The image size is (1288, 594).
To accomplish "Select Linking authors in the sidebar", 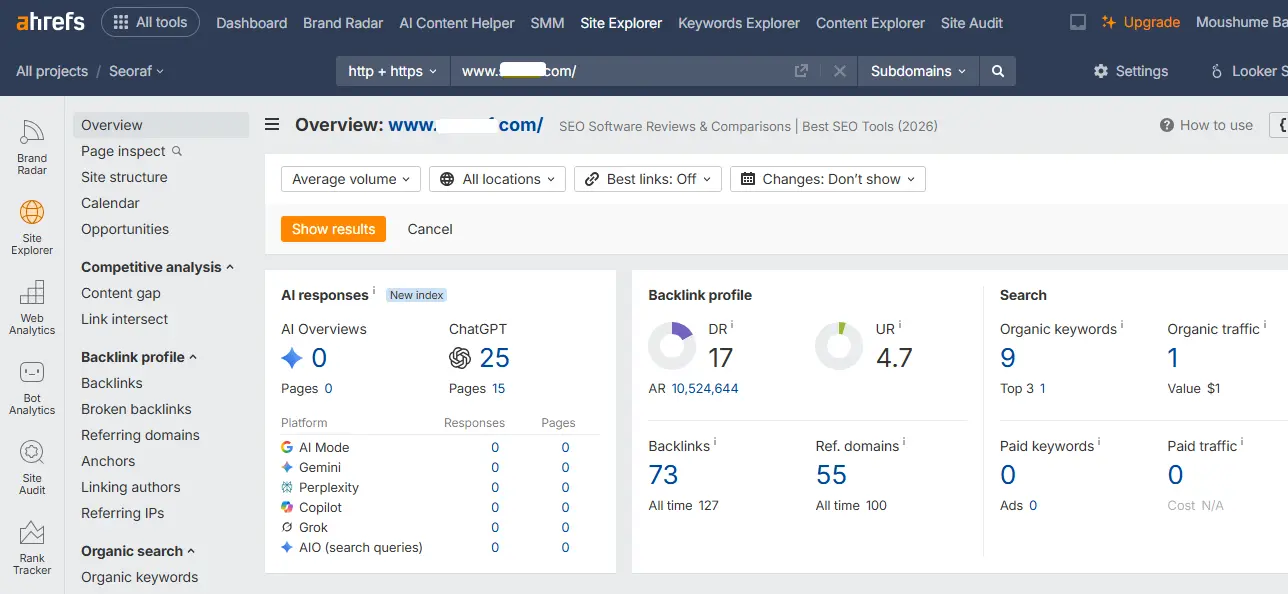I will pyautogui.click(x=131, y=487).
